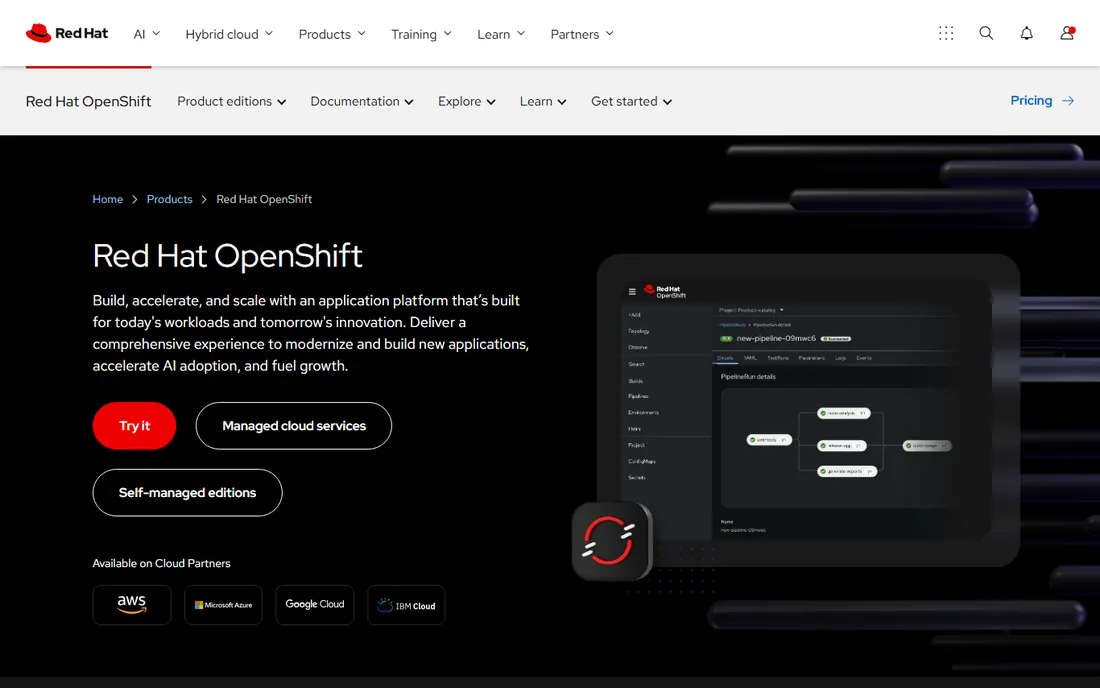Click the Available on Cloud Partners label

point(161,563)
